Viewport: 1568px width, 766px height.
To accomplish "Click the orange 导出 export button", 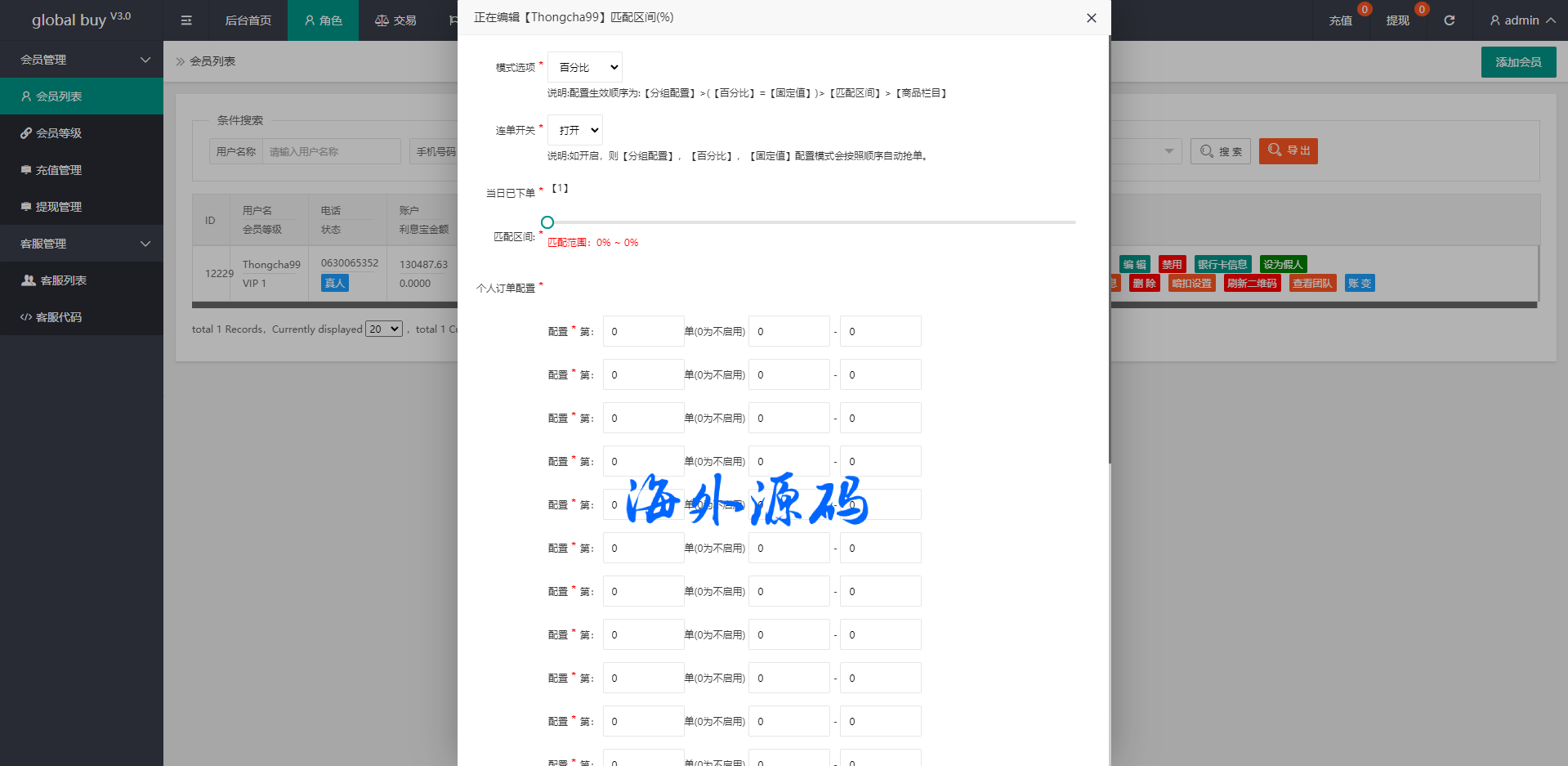I will pos(1288,151).
